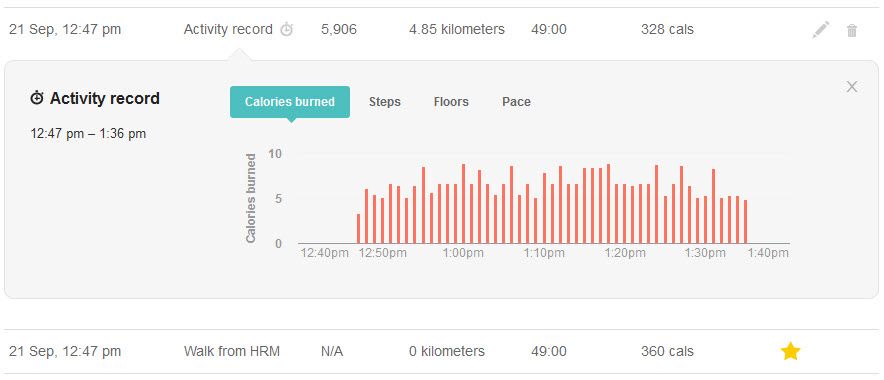Click the 328 cals value

coord(668,29)
